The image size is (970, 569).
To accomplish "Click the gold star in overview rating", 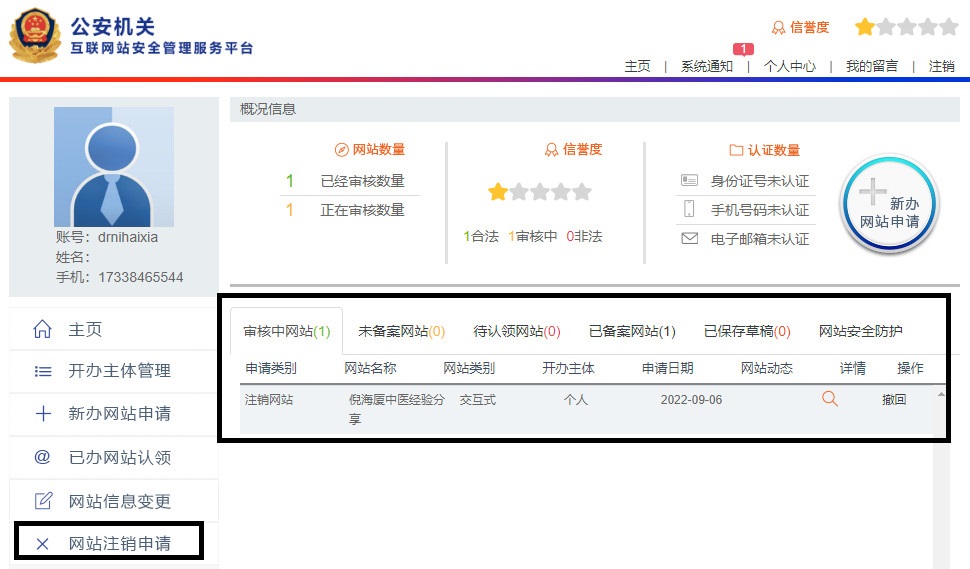I will (498, 192).
